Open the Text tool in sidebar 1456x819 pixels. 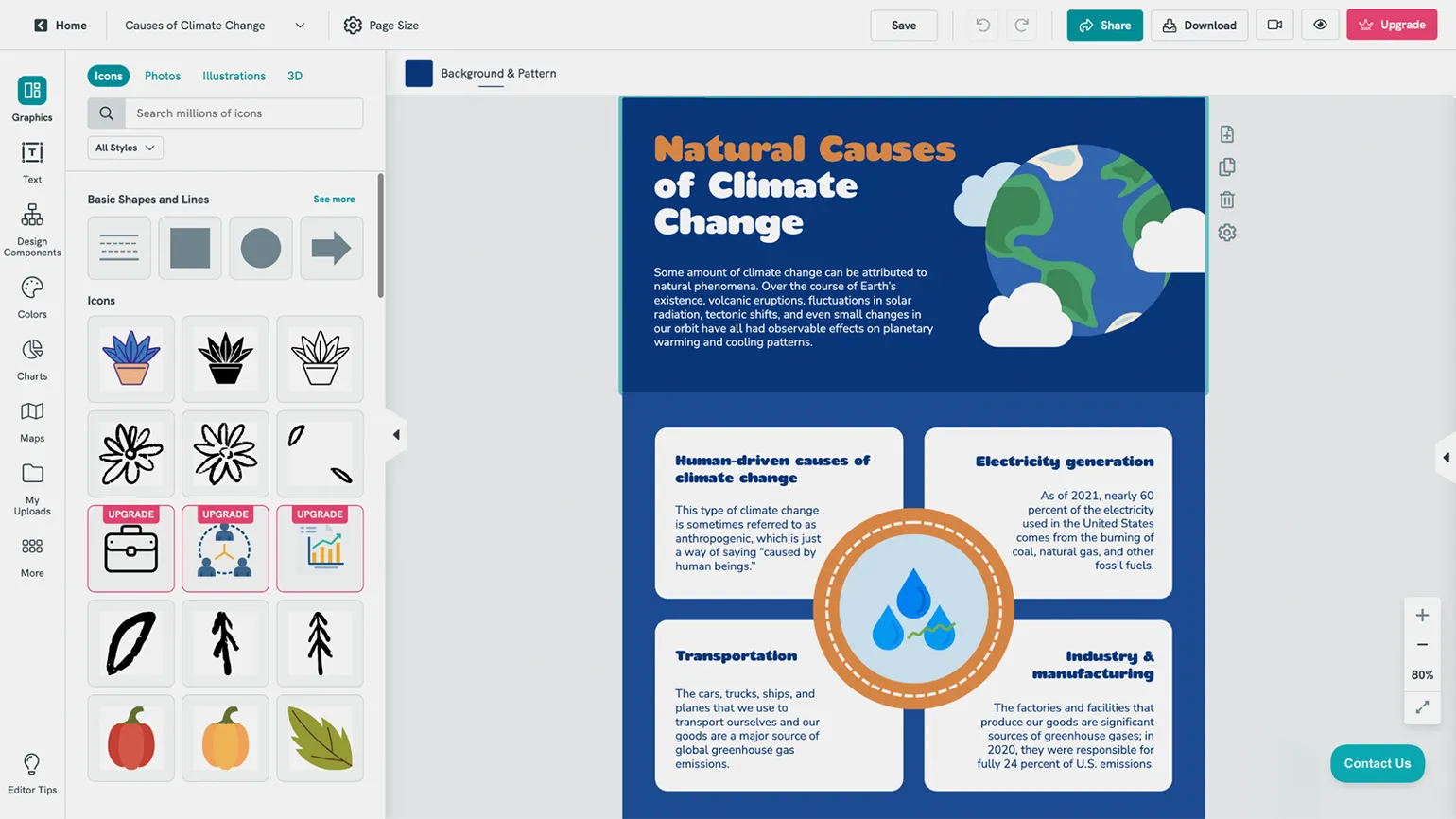pos(32,162)
